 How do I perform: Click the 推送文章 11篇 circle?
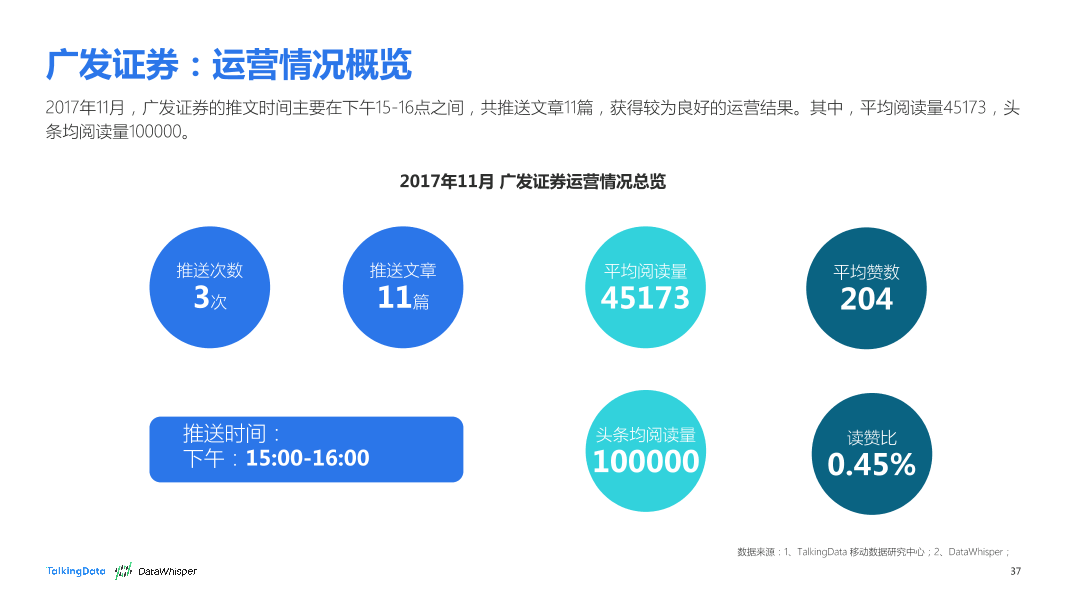tap(403, 287)
